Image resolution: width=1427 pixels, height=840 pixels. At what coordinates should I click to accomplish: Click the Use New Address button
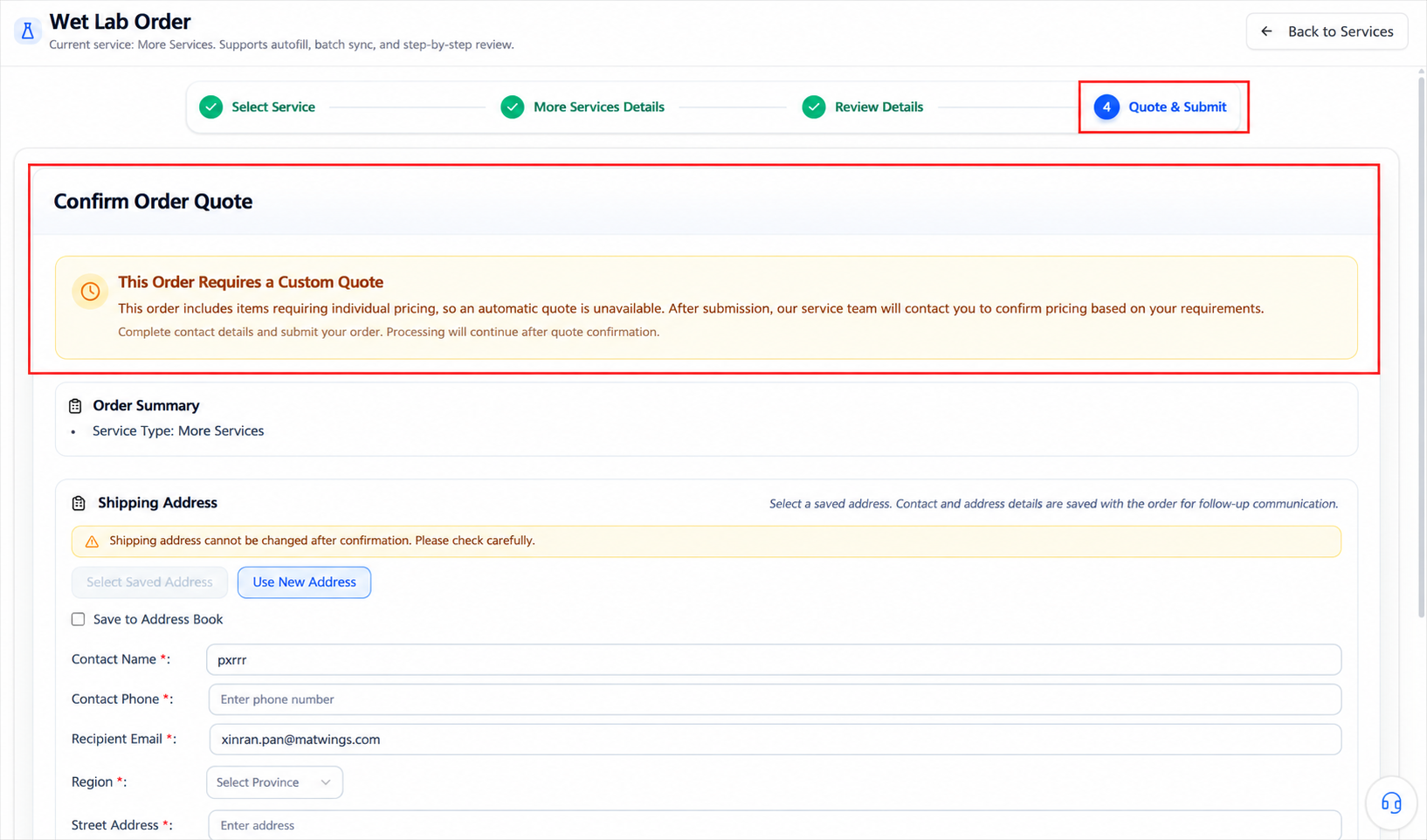coord(304,582)
